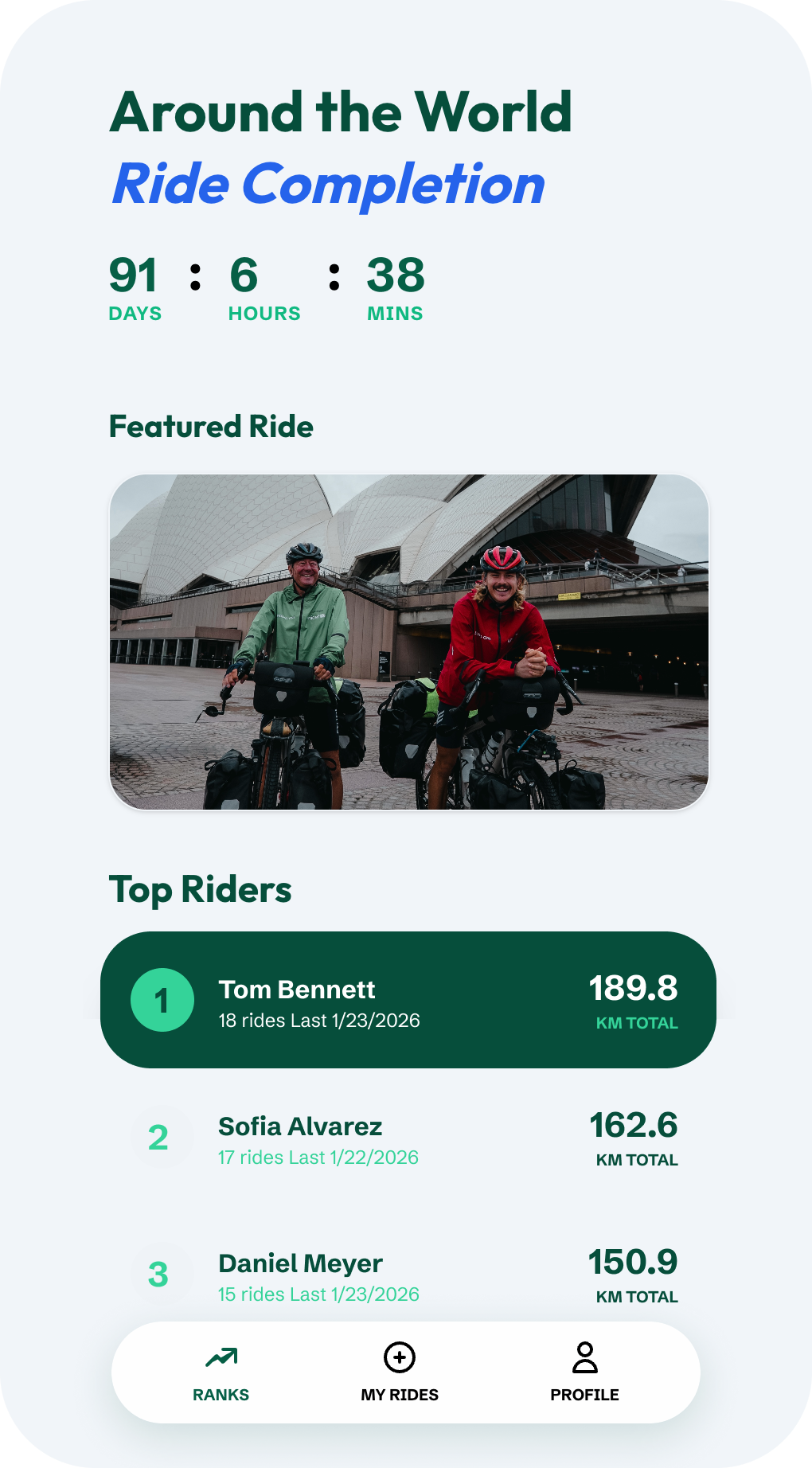Tap the Ranks trending arrow icon
The width and height of the screenshot is (812, 1468).
click(x=221, y=1357)
